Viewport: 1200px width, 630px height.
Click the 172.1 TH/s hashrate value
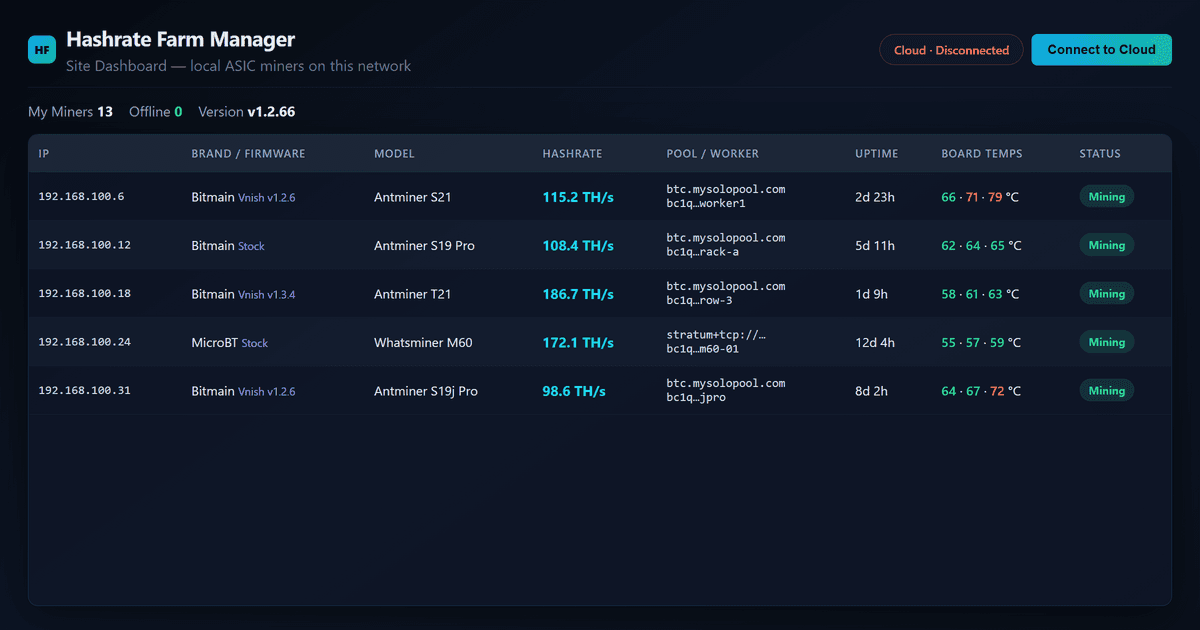coord(578,342)
